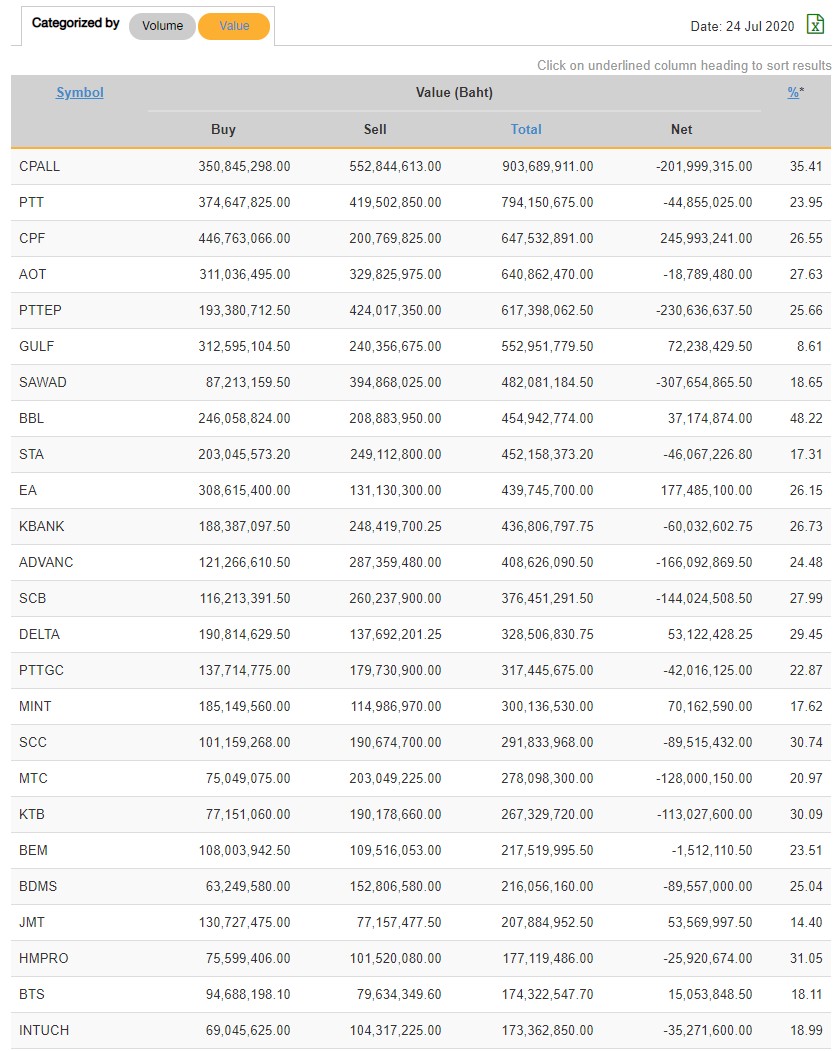The height and width of the screenshot is (1051, 836).
Task: Sort by the % column heading
Action: point(793,93)
